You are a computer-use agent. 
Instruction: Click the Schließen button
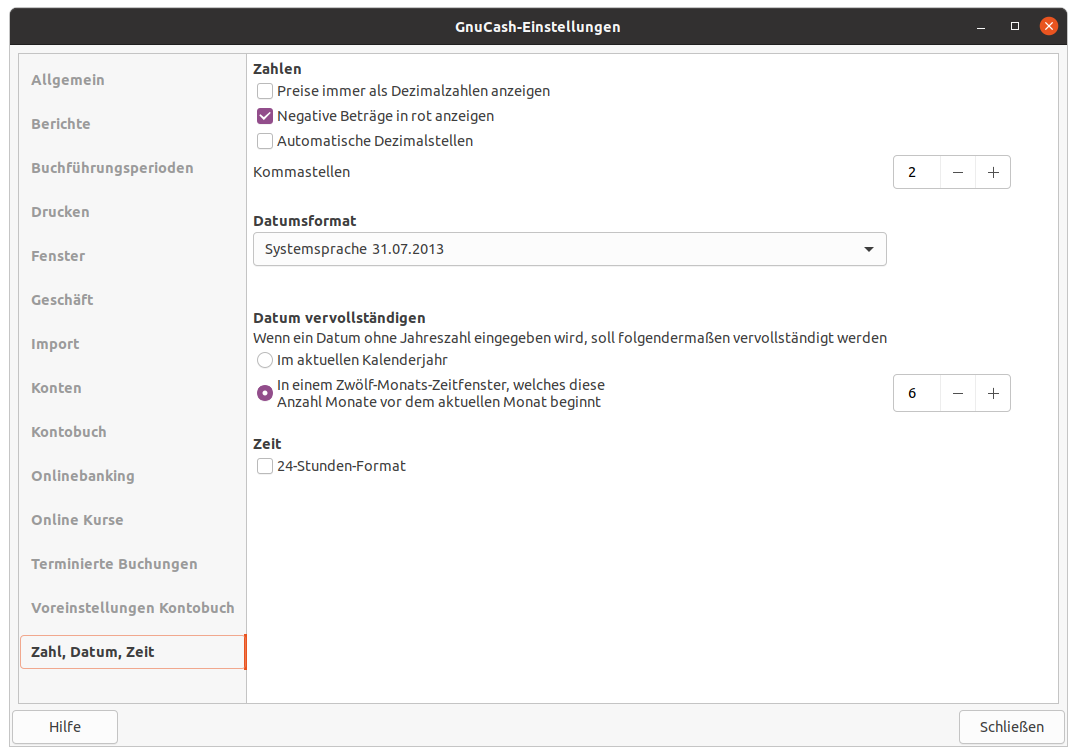[x=1011, y=727]
